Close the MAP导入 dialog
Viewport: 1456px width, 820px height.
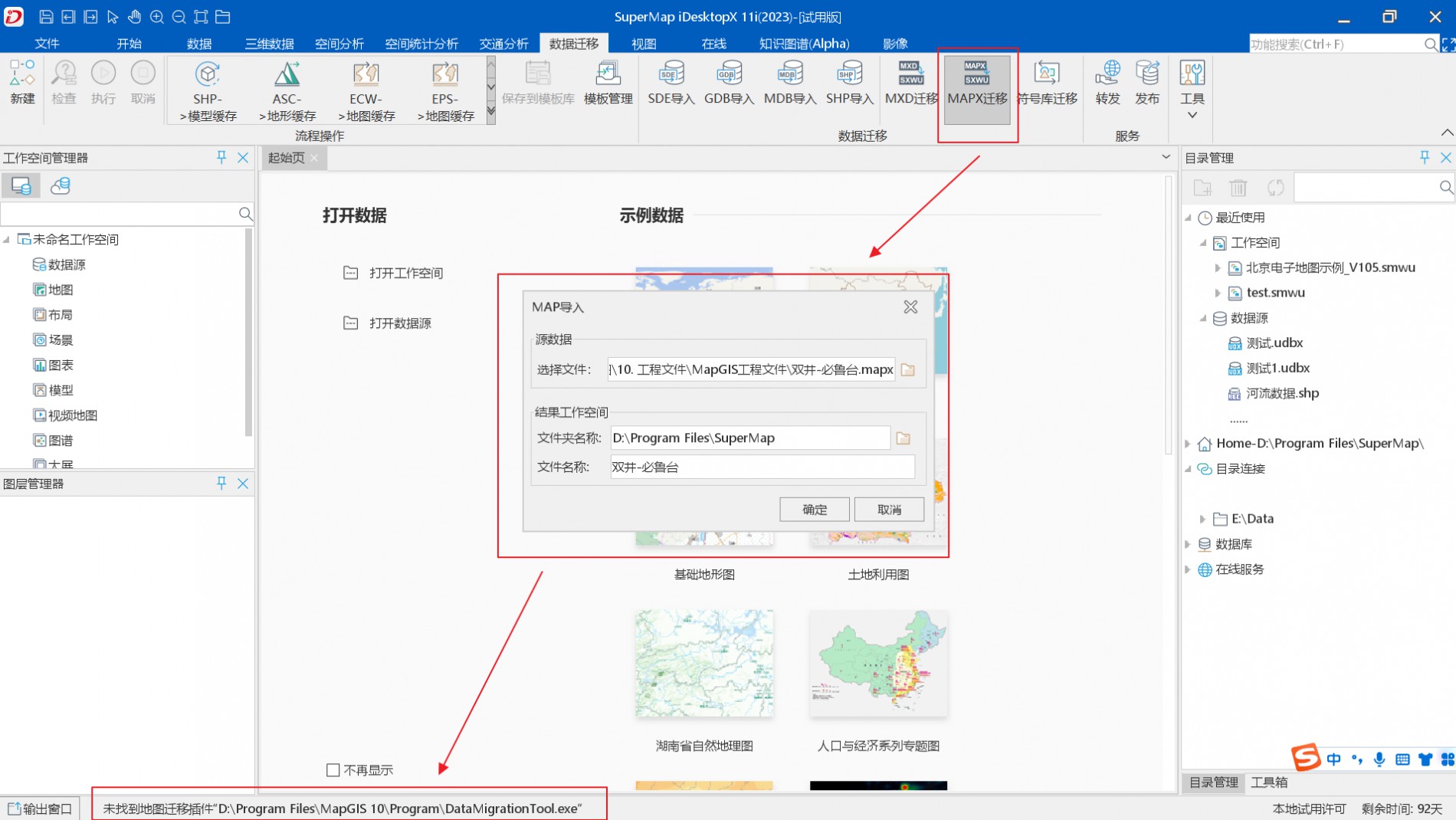(x=910, y=307)
